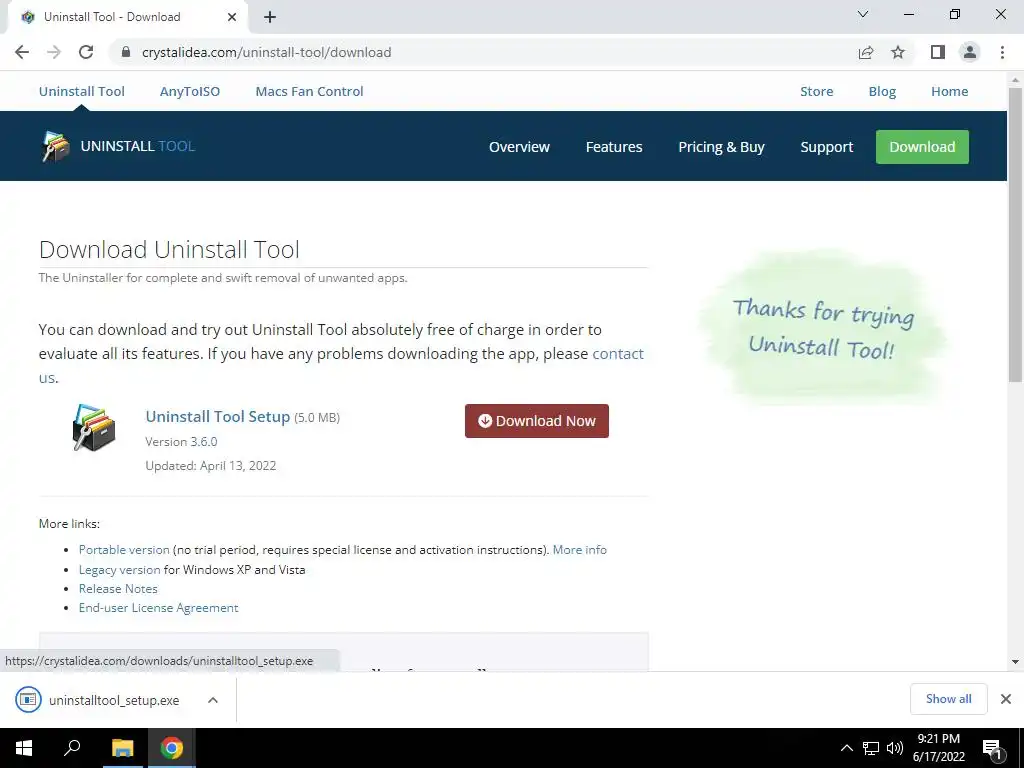This screenshot has height=768, width=1024.
Task: Go back to the previous page
Action: click(22, 52)
